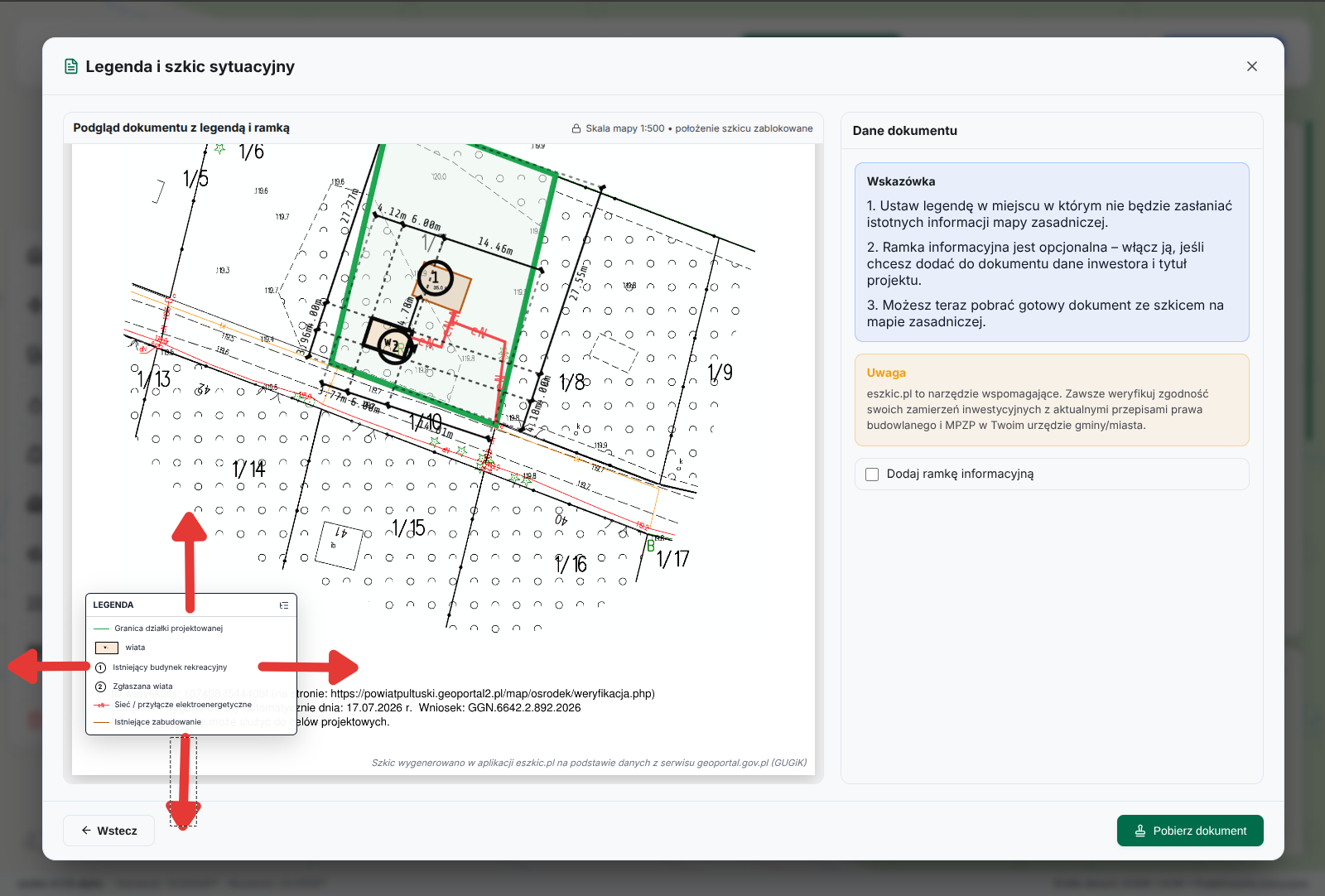Click parcel label 1/5 on the map

pyautogui.click(x=196, y=178)
